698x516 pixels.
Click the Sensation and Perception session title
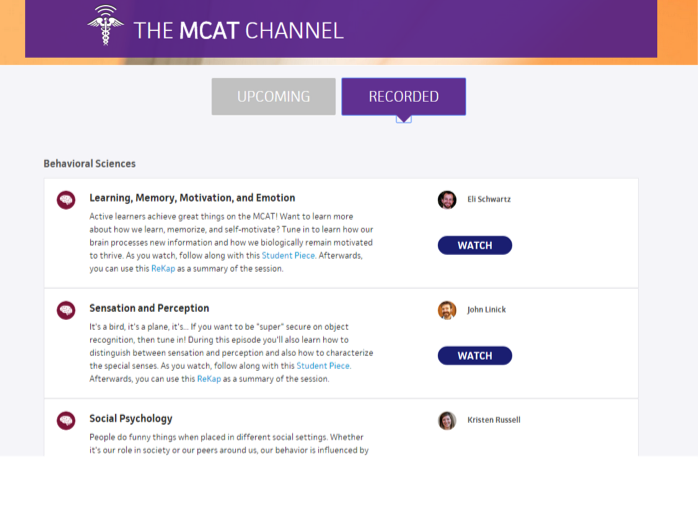pos(149,309)
